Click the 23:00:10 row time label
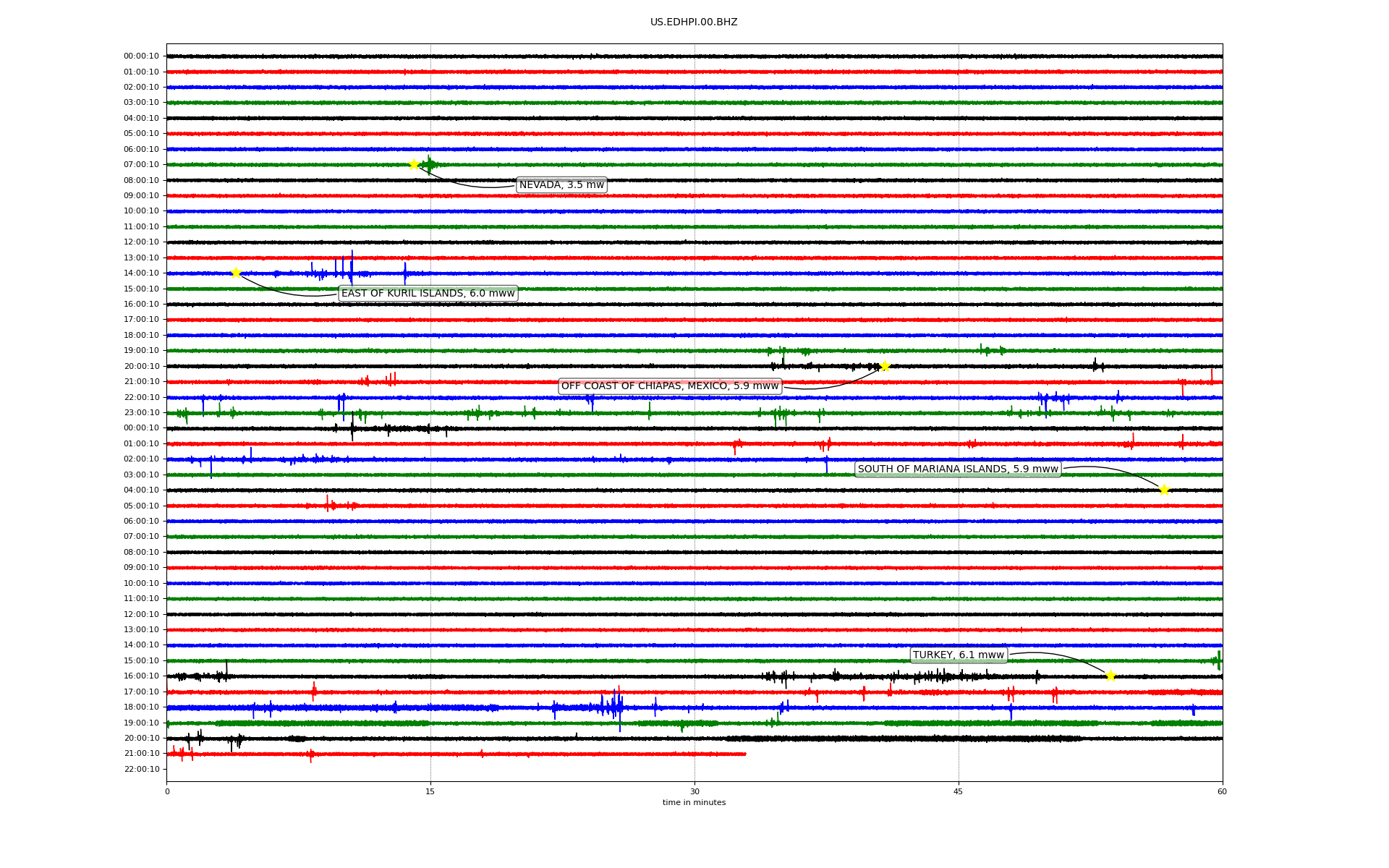Screen dimensions: 1389x868 coord(141,412)
